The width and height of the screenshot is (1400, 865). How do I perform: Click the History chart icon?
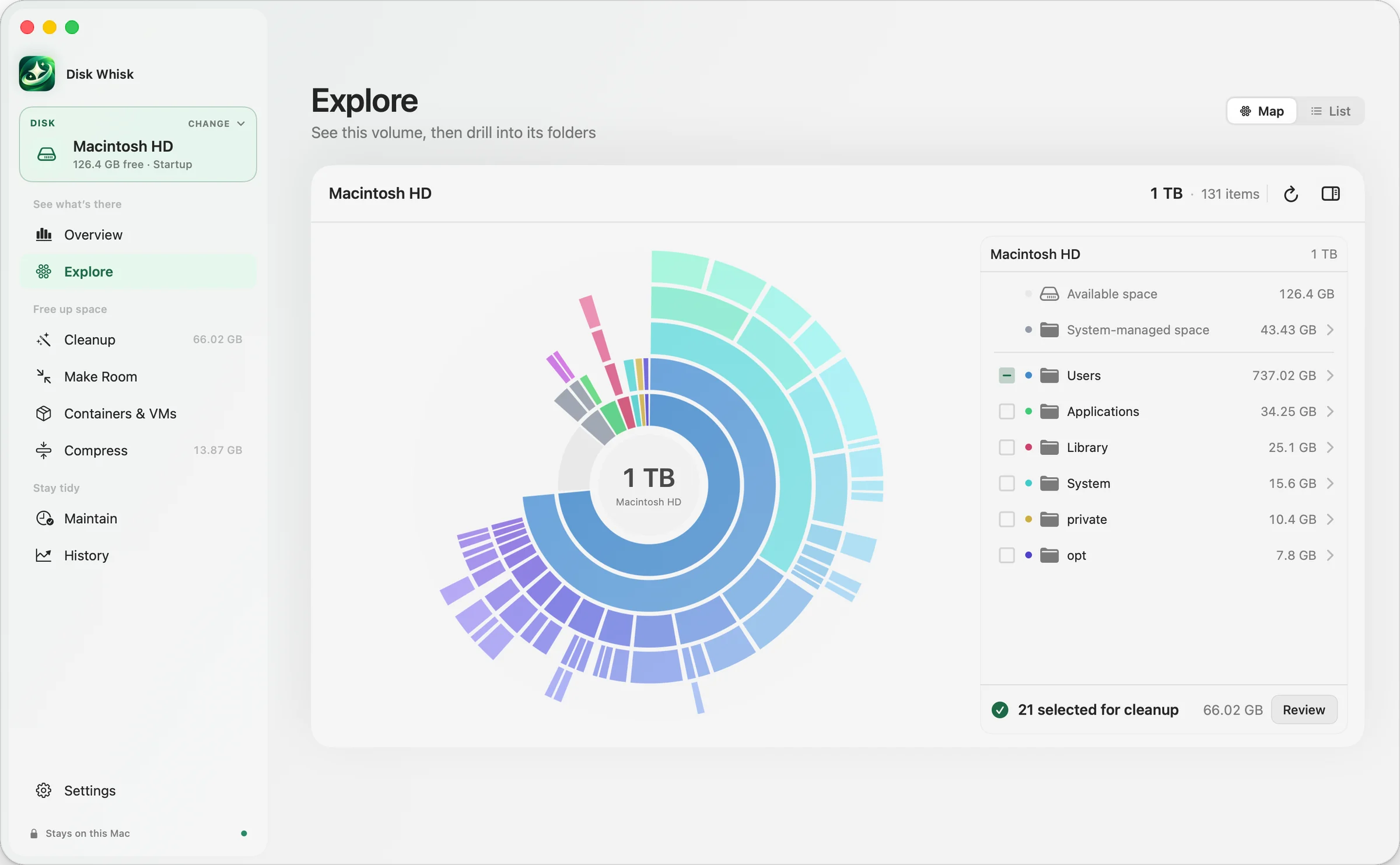coord(44,555)
